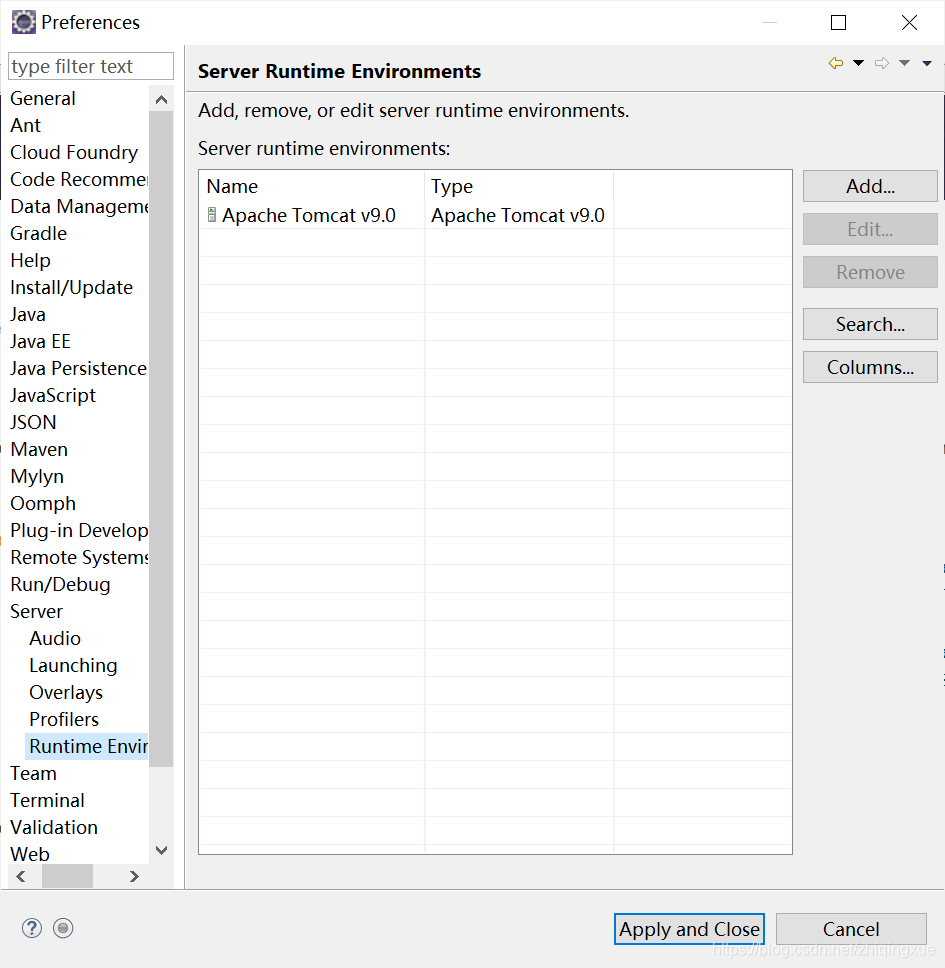The image size is (945, 968).
Task: Close the Preferences window
Action: (909, 23)
